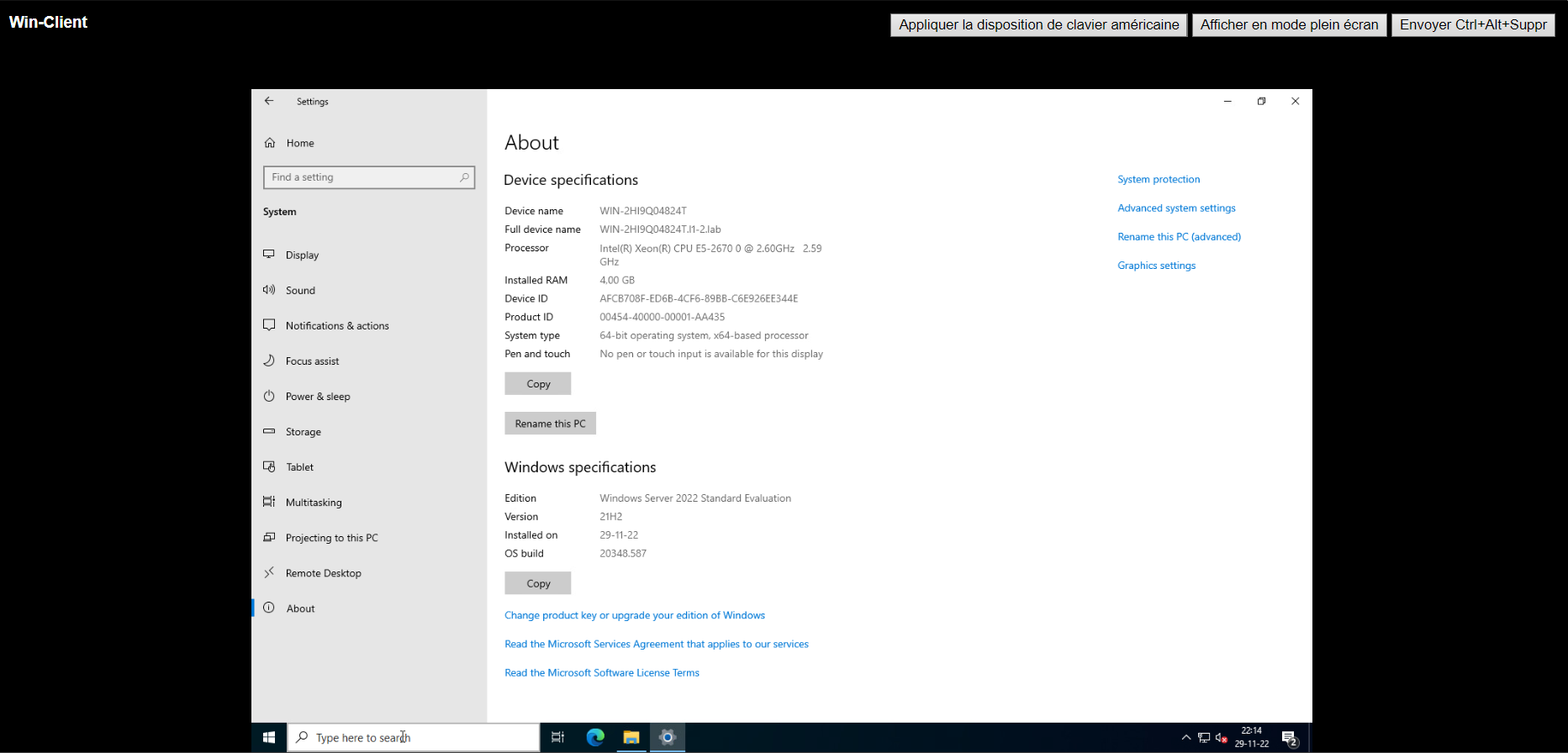
Task: Click the Focus assist moon icon
Action: 269,361
